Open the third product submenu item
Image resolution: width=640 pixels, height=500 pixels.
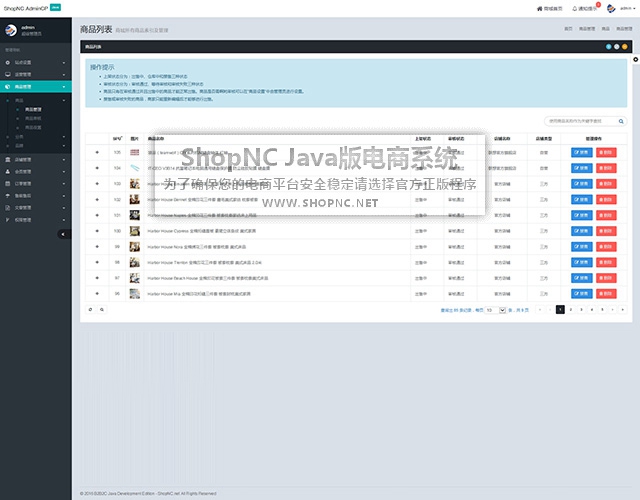[x=33, y=127]
